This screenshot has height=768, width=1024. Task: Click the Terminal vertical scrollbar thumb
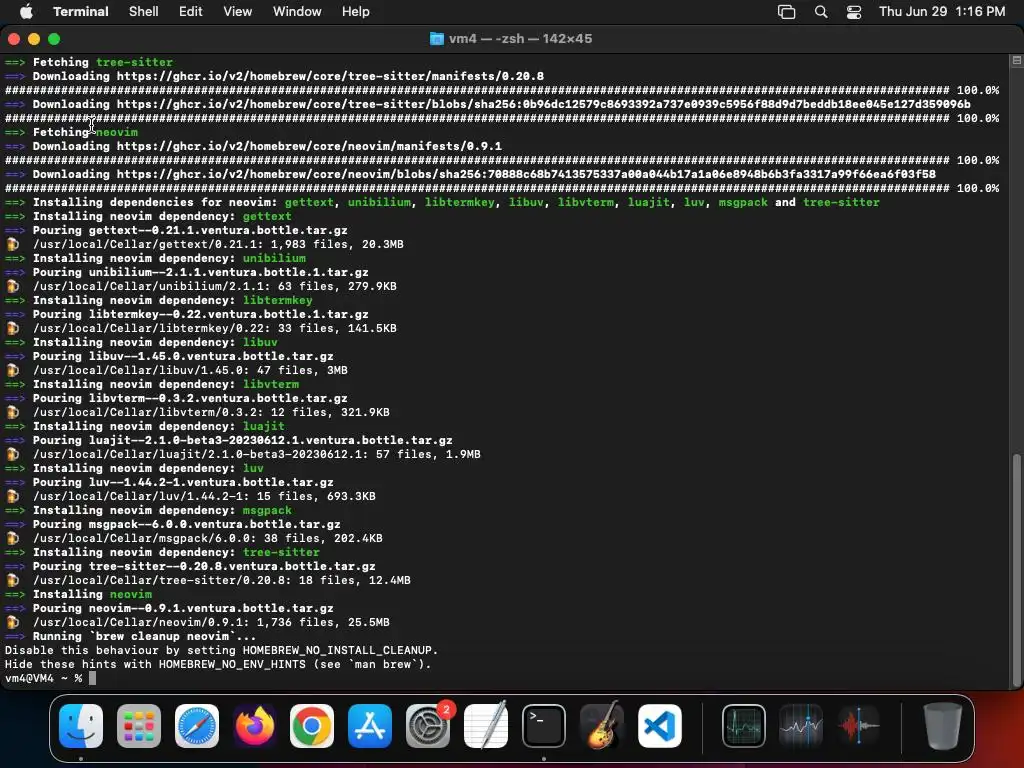coord(1016,570)
